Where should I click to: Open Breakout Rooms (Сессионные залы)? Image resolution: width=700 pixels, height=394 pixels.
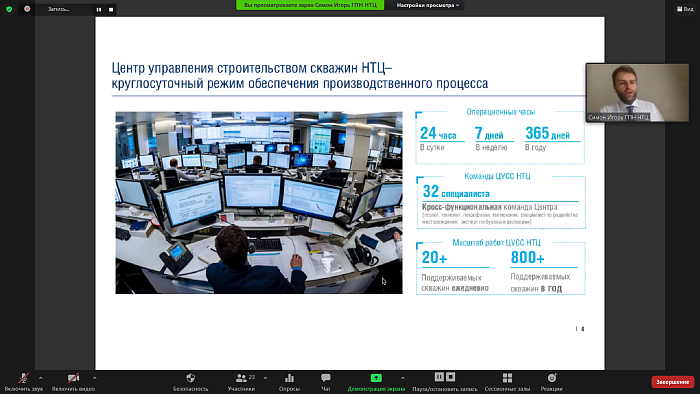[507, 378]
